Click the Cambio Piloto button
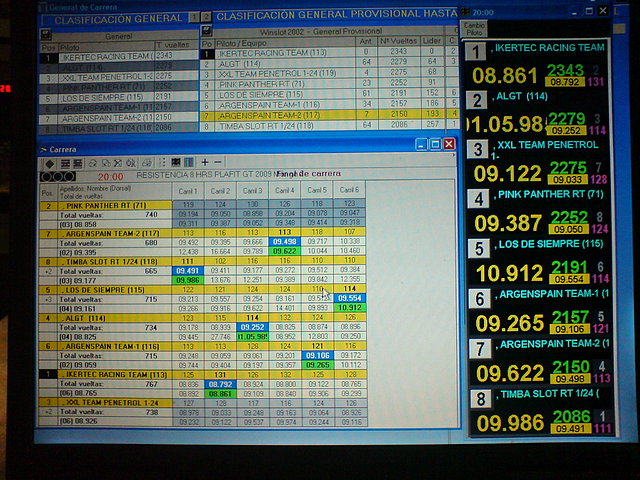 pyautogui.click(x=474, y=29)
